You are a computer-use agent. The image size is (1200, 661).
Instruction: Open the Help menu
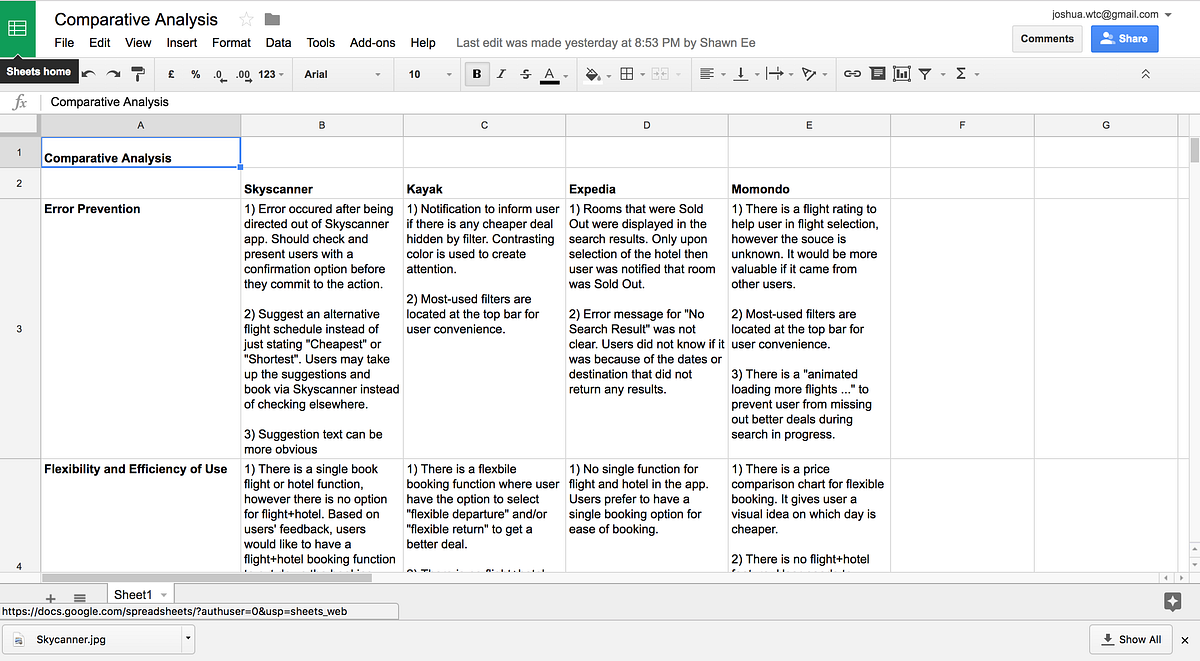coord(423,43)
